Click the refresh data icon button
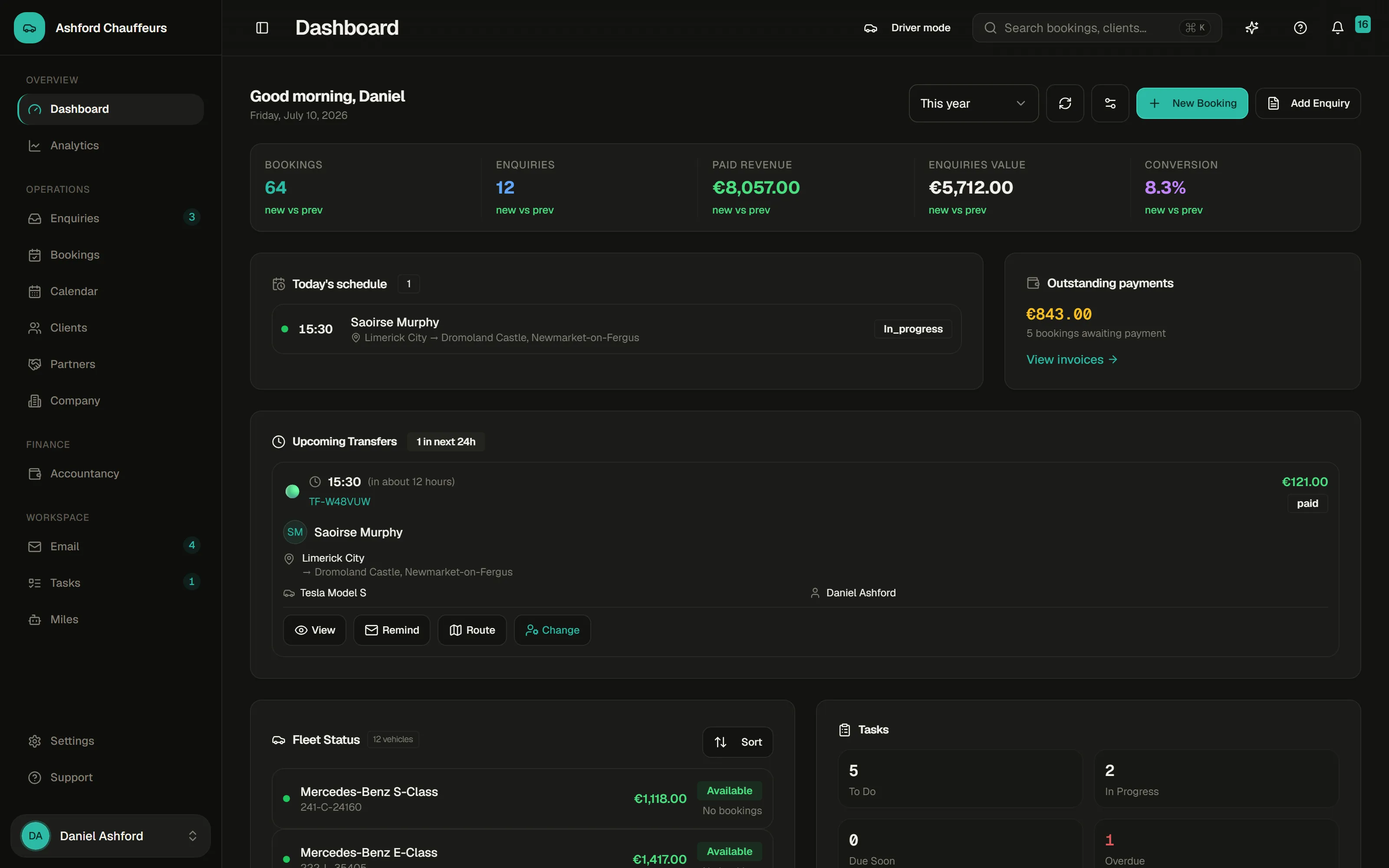Viewport: 1389px width, 868px height. coord(1065,103)
